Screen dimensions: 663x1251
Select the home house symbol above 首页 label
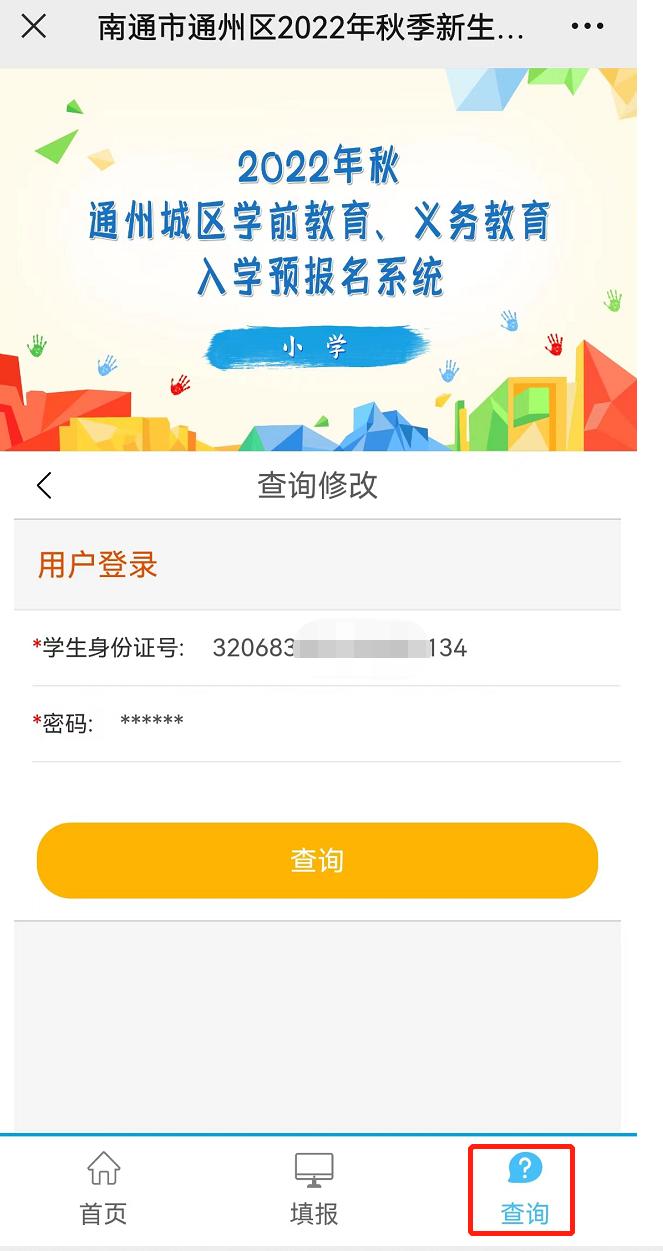coord(103,1168)
